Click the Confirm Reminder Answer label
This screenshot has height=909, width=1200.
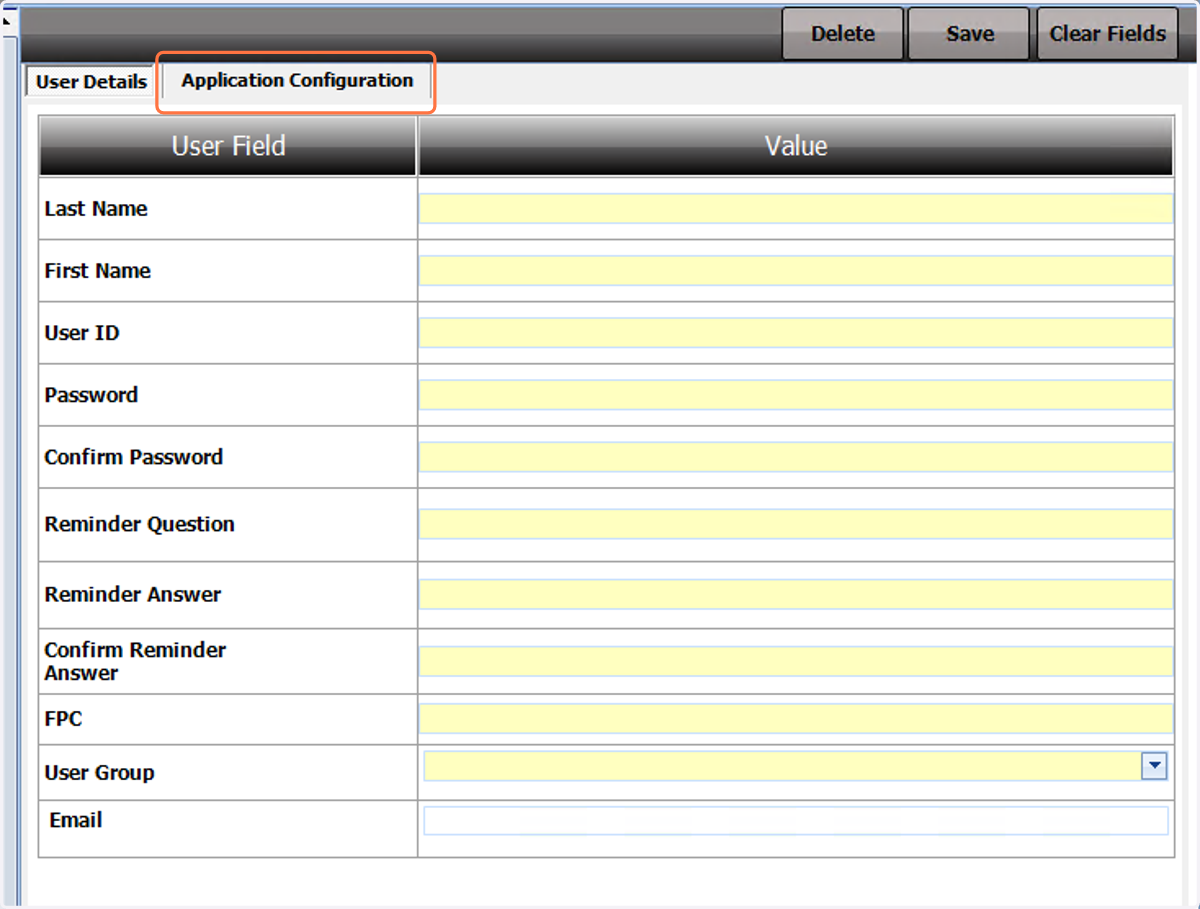tap(135, 661)
